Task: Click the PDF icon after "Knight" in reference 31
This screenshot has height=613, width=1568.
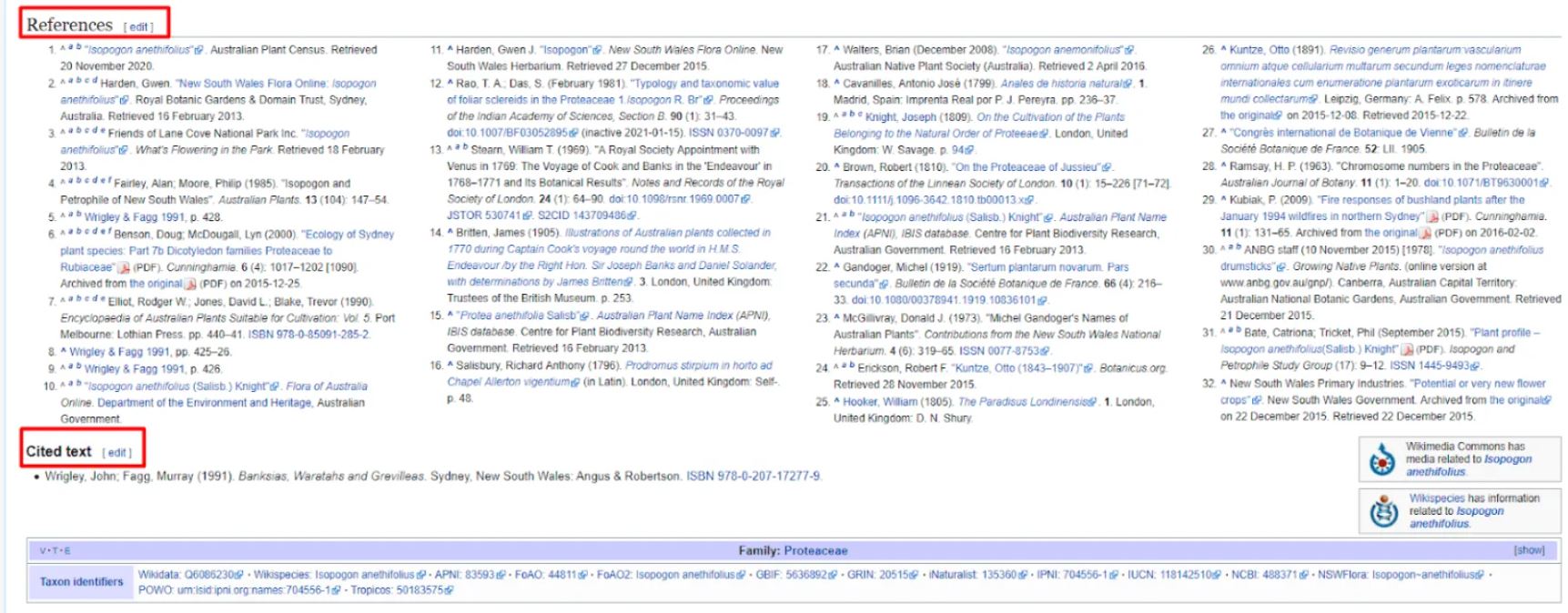Action: tap(1407, 349)
